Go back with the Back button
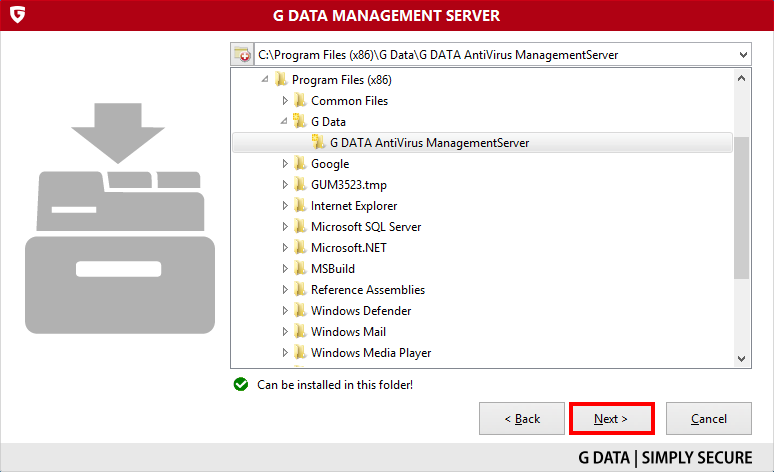This screenshot has width=774, height=472. (x=522, y=419)
